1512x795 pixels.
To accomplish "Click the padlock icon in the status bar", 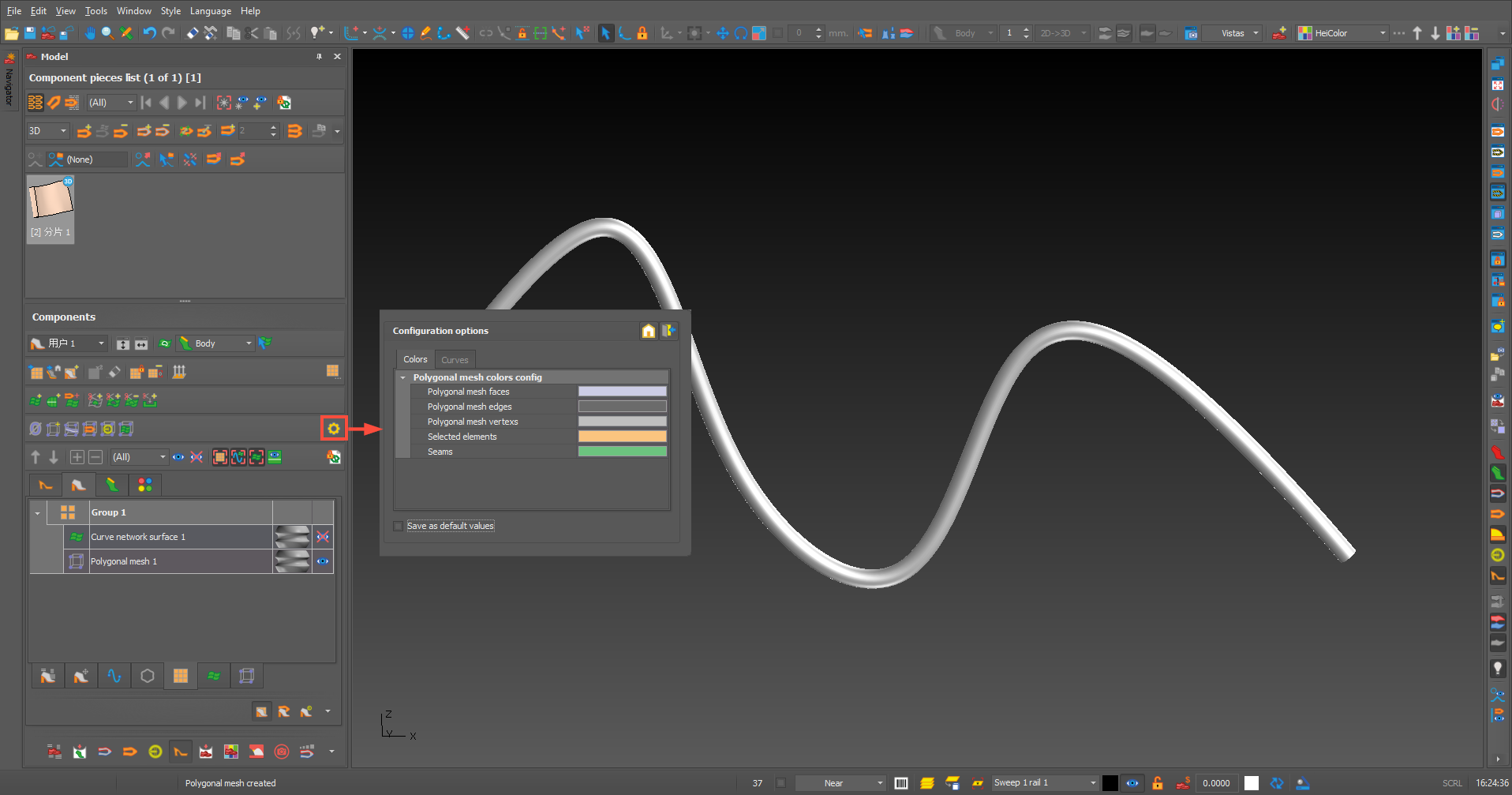I will [1157, 783].
